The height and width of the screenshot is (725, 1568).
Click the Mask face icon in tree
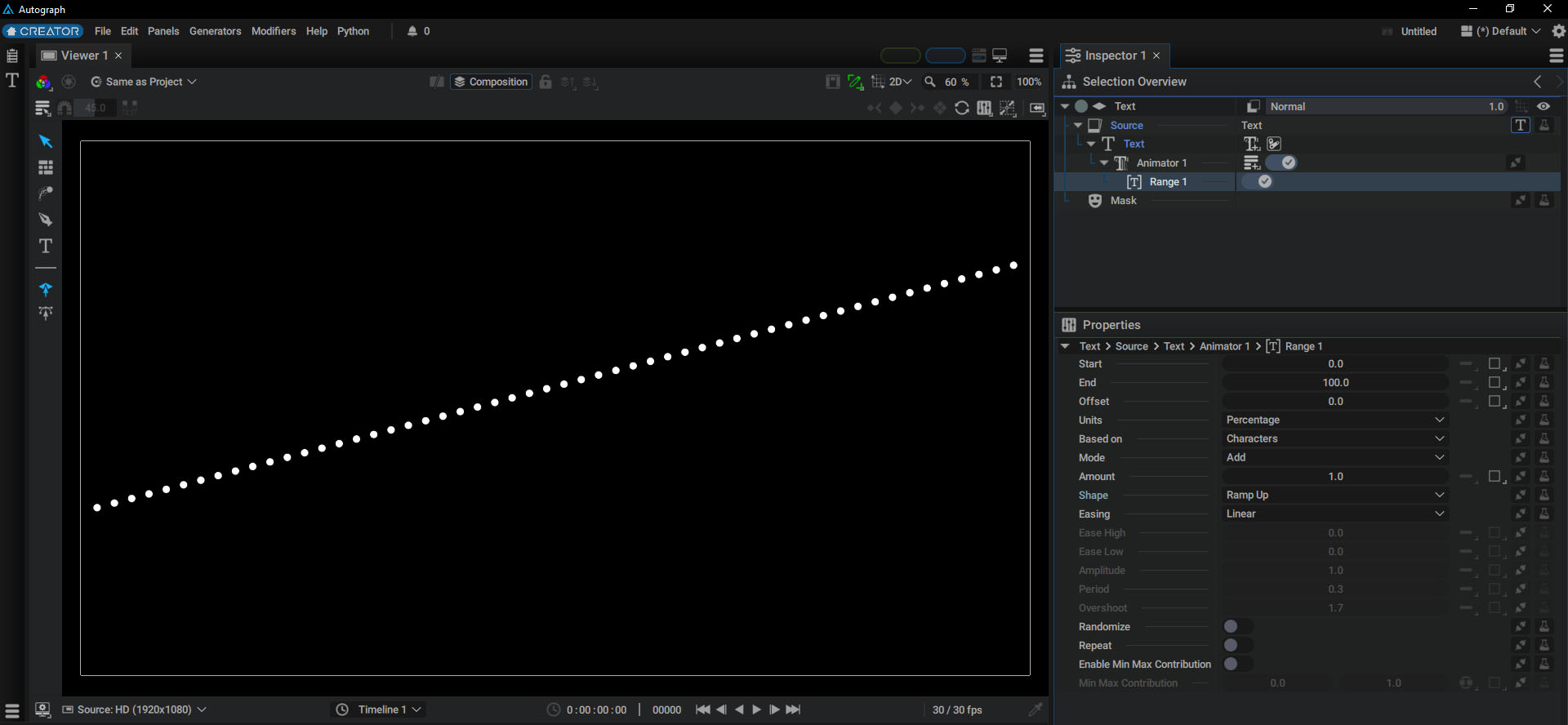[1095, 201]
